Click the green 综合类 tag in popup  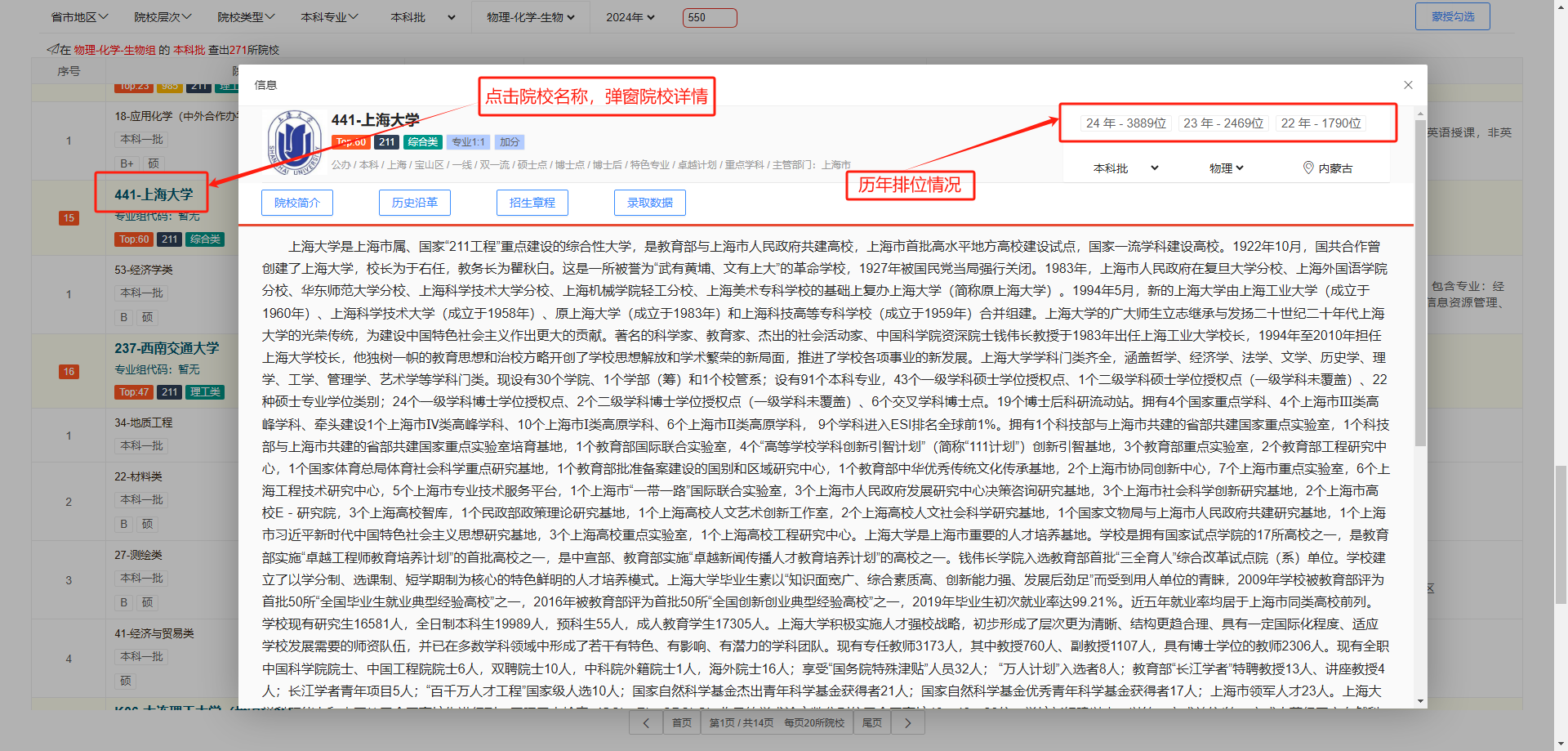point(423,142)
